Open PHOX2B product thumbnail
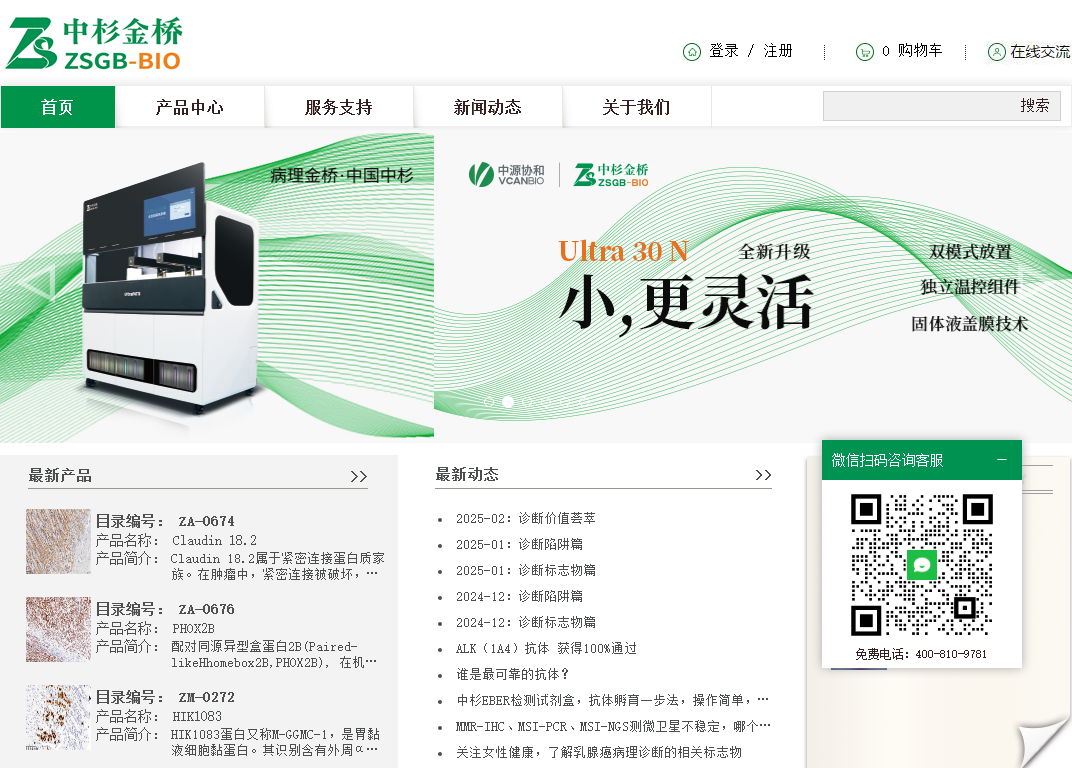This screenshot has height=768, width=1072. [58, 629]
